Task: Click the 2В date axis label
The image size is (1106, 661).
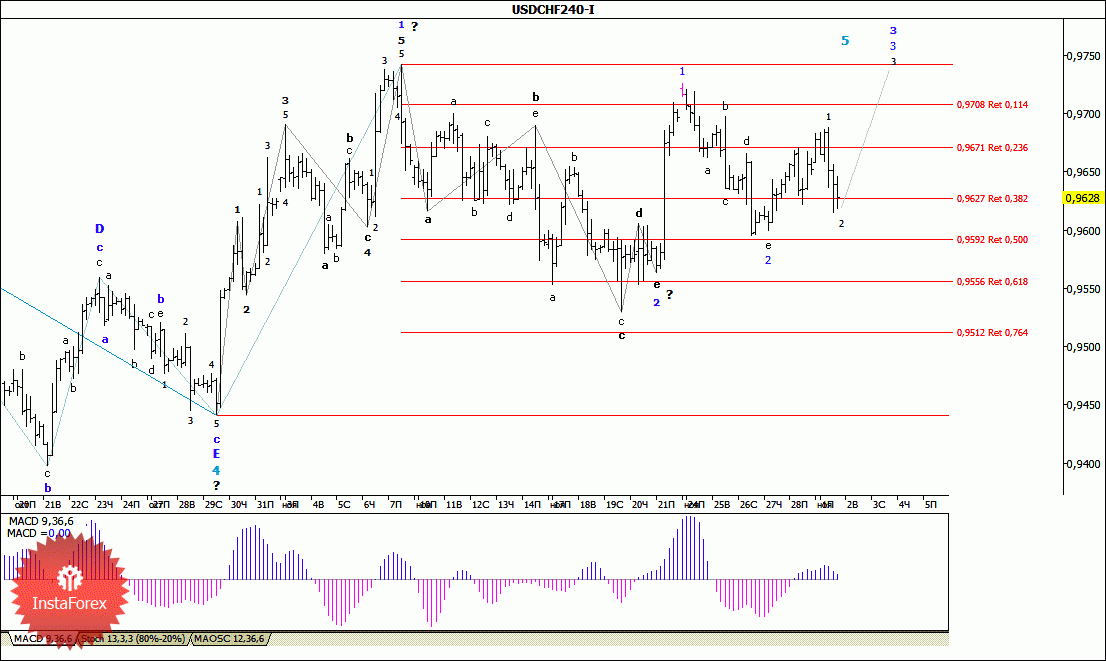Action: [x=852, y=504]
